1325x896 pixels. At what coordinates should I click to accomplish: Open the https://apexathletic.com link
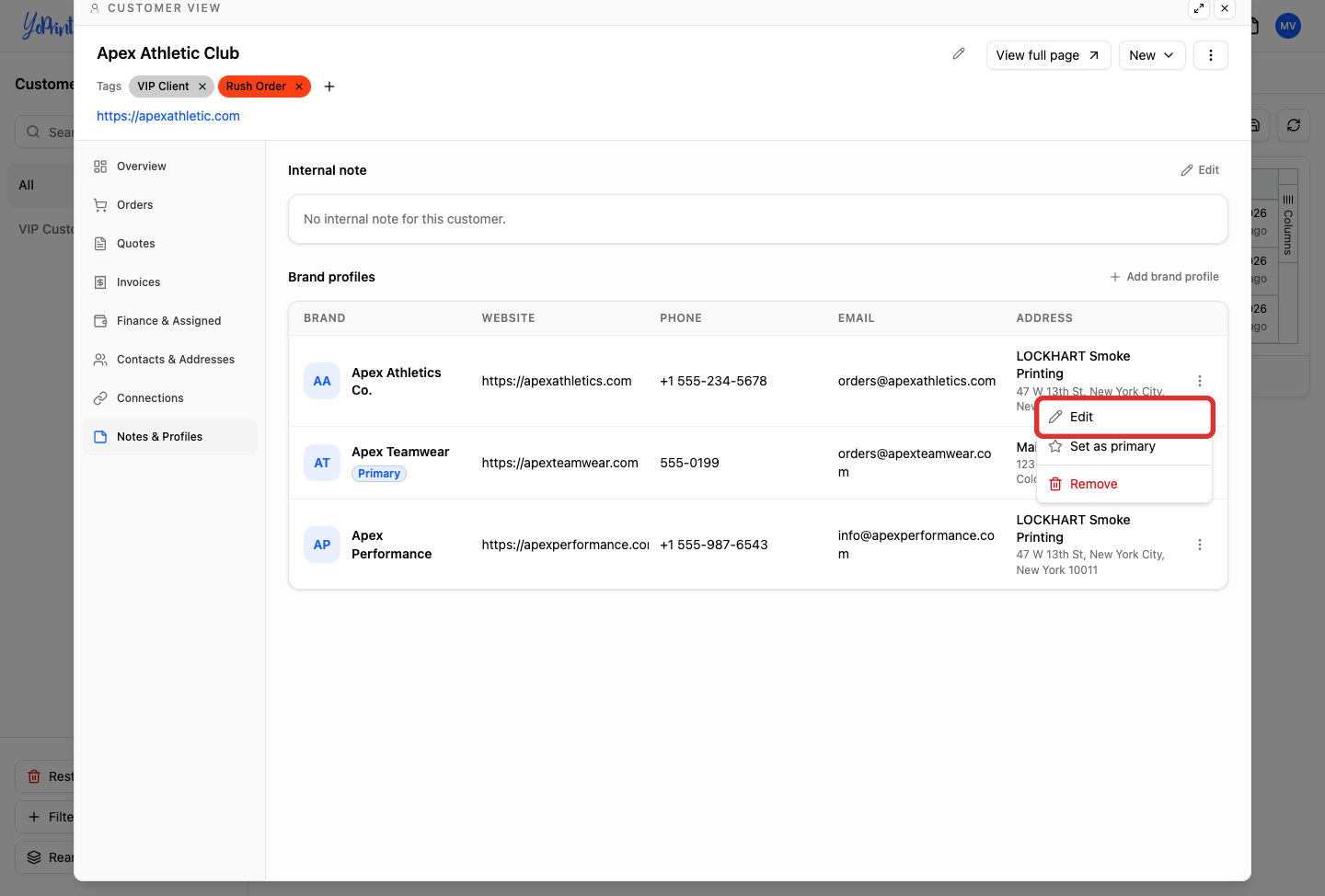point(168,116)
